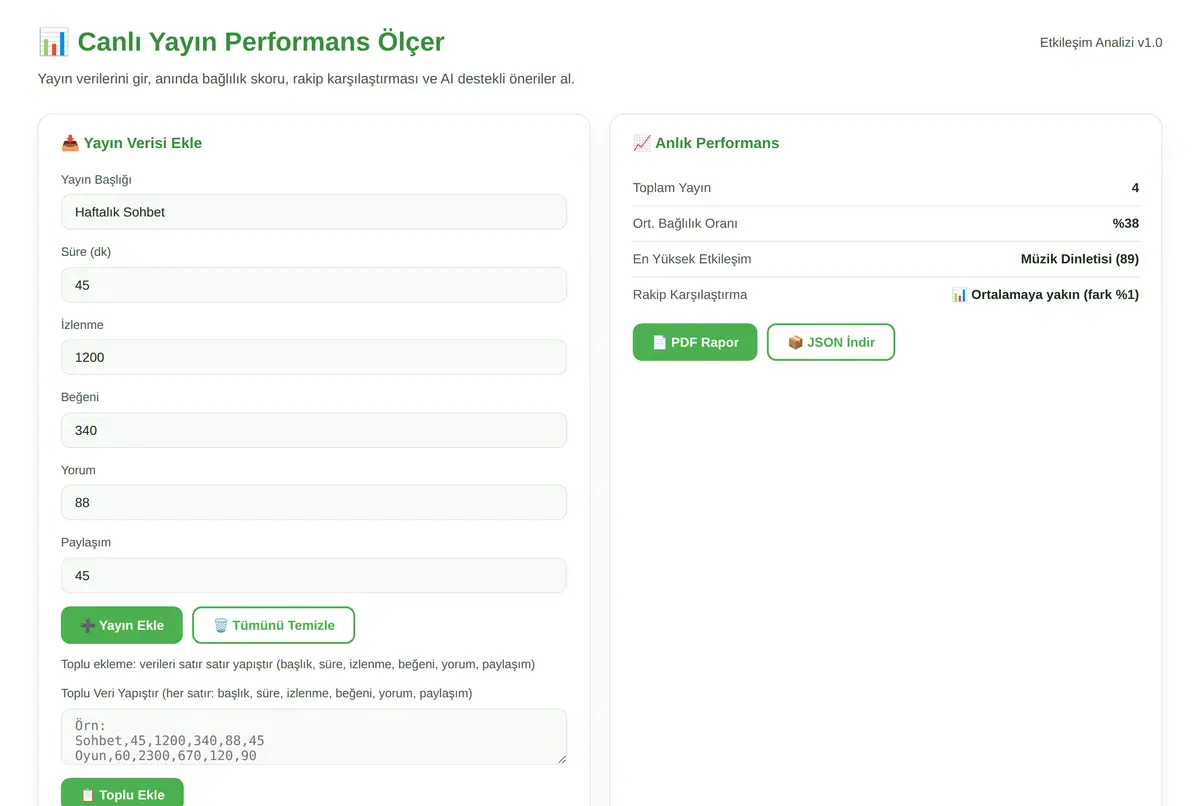Download the PDF Rapor
This screenshot has width=1200, height=806.
[695, 342]
